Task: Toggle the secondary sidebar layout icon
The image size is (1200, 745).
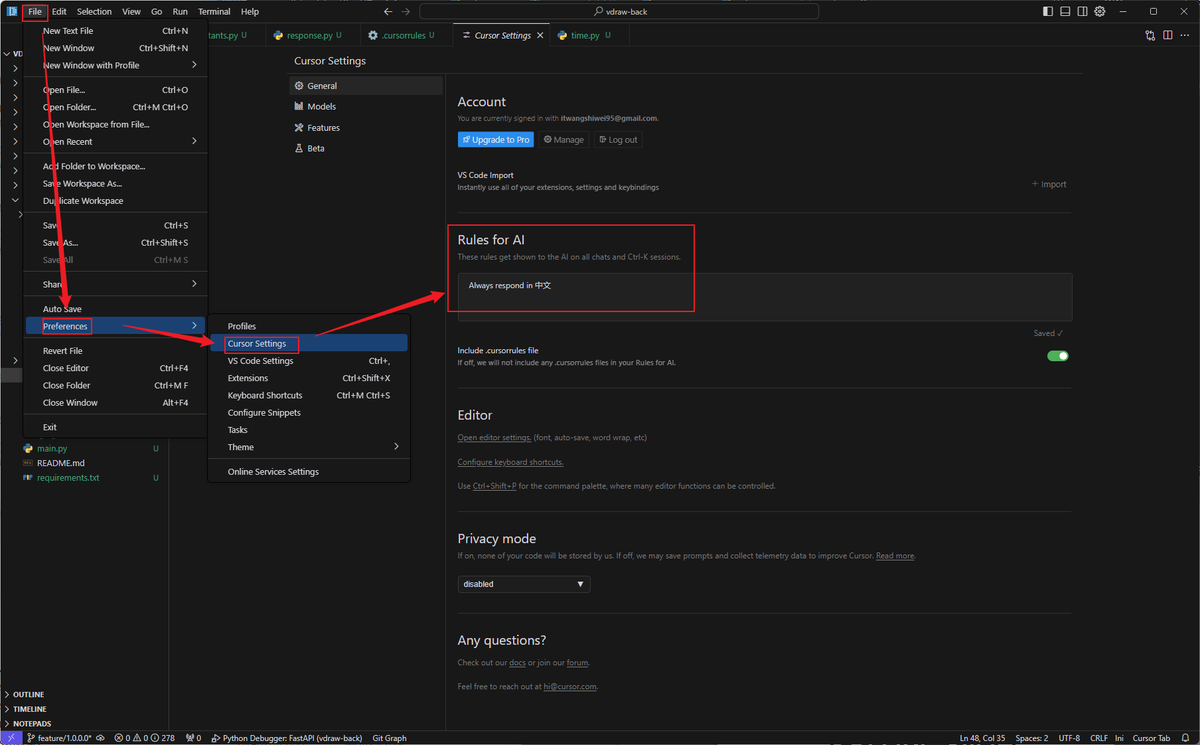Action: 1082,11
